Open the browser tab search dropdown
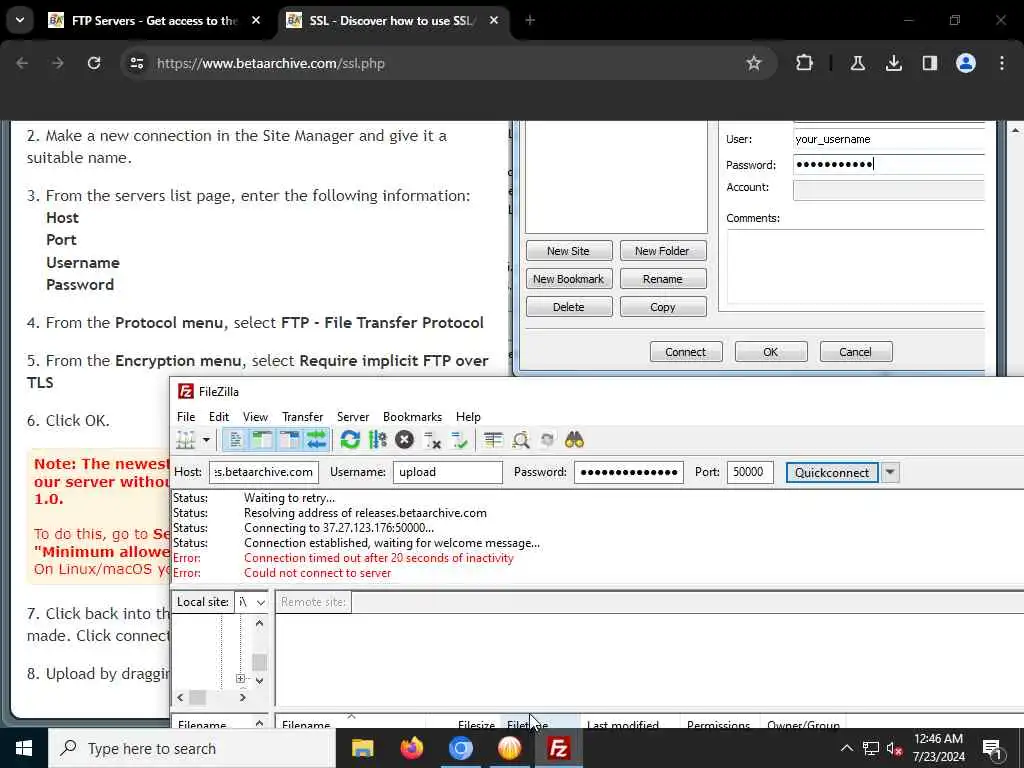 click(20, 20)
